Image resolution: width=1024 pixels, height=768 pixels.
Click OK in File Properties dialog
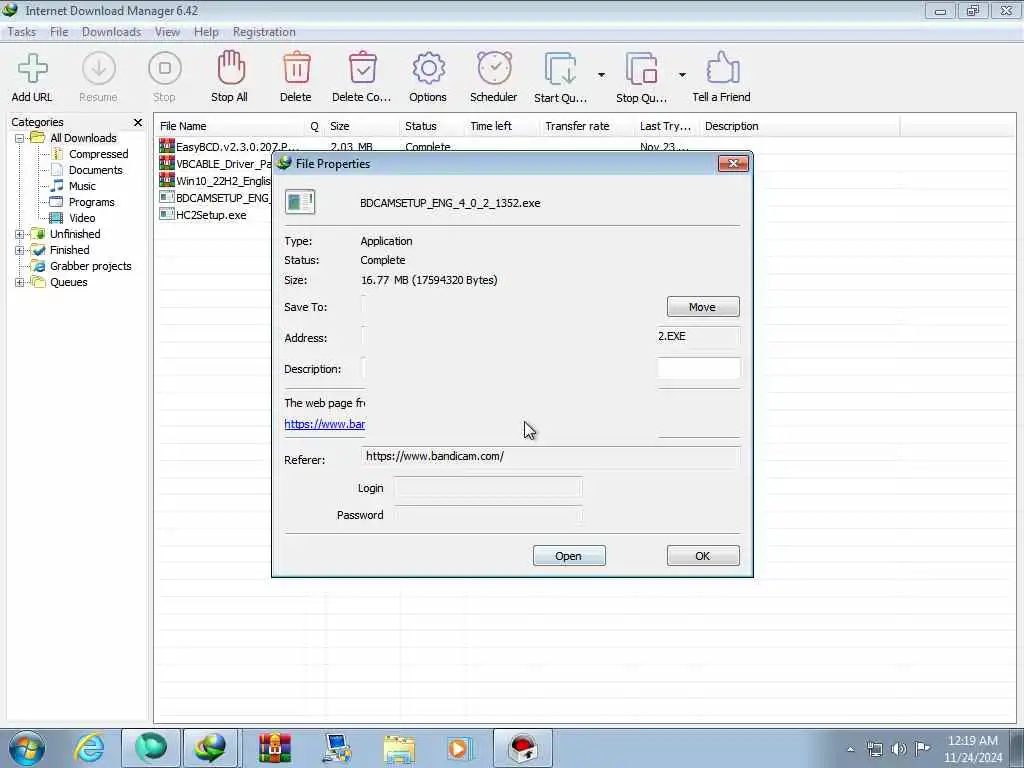tap(703, 556)
